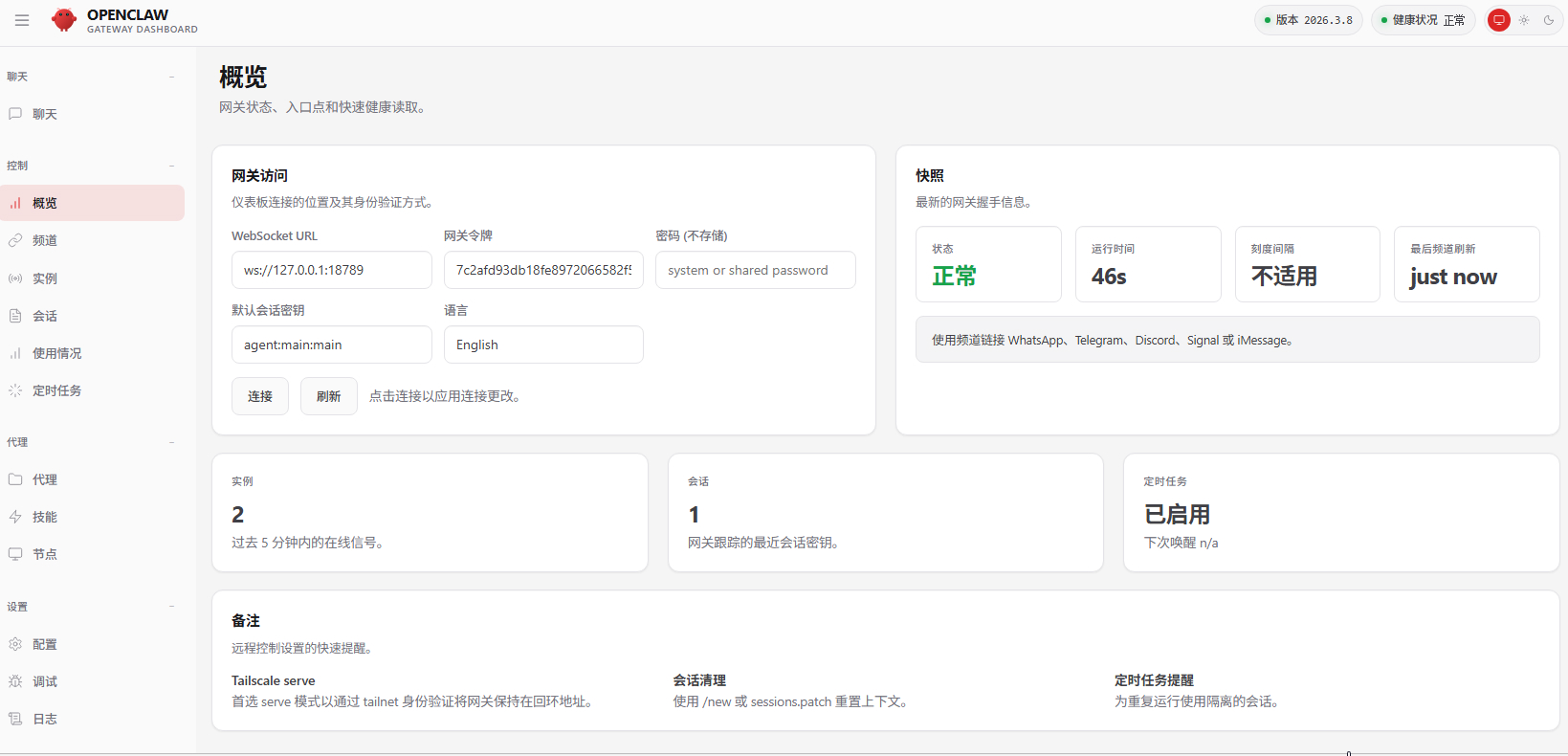
Task: Collapse the 聊天 sidebar section
Action: (x=172, y=77)
